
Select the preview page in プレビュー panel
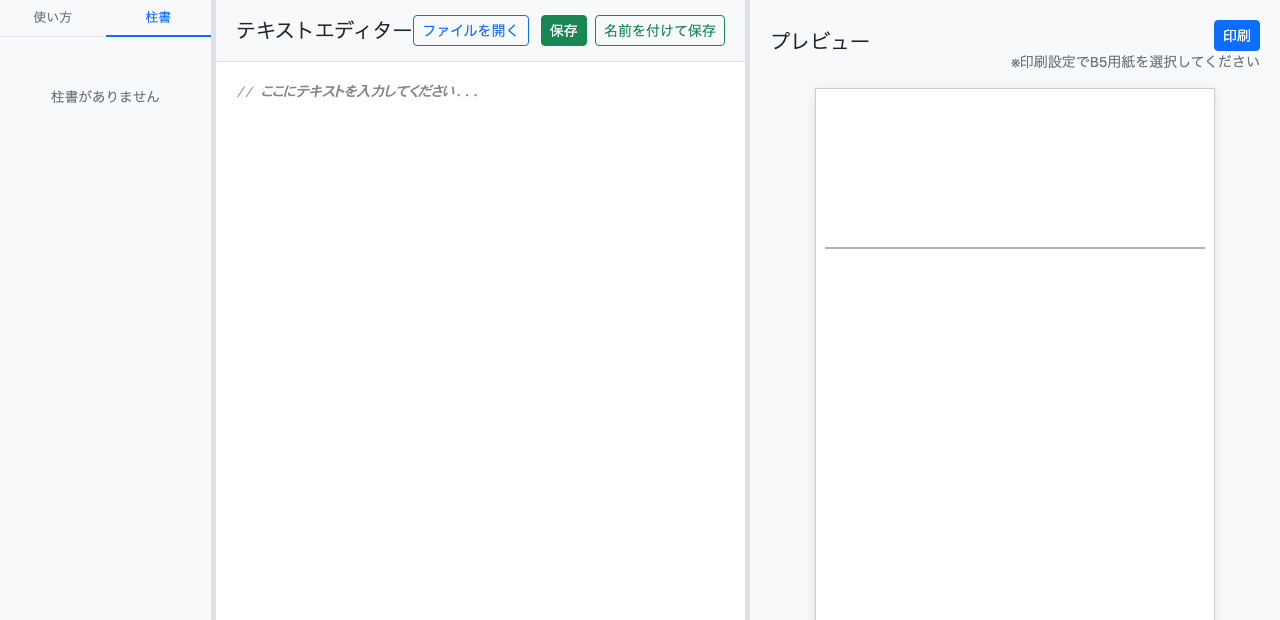1014,400
